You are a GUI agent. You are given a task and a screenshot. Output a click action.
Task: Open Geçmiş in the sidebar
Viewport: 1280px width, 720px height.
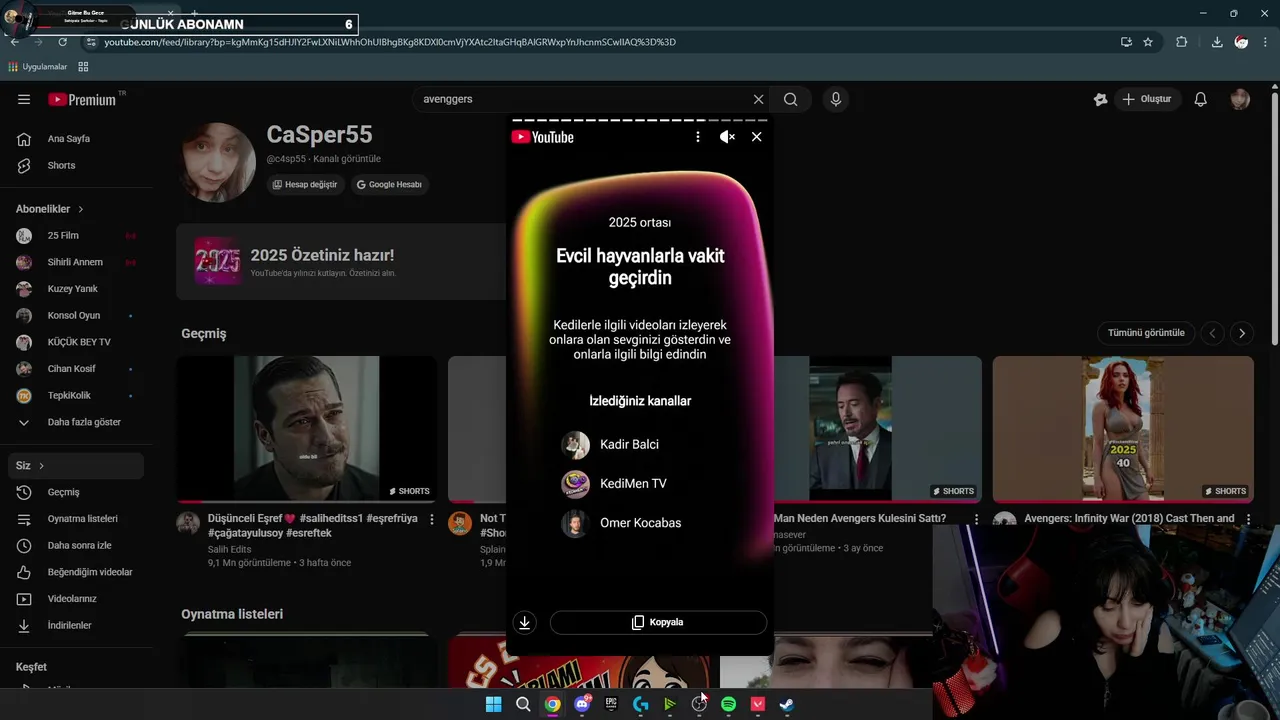(x=77, y=492)
